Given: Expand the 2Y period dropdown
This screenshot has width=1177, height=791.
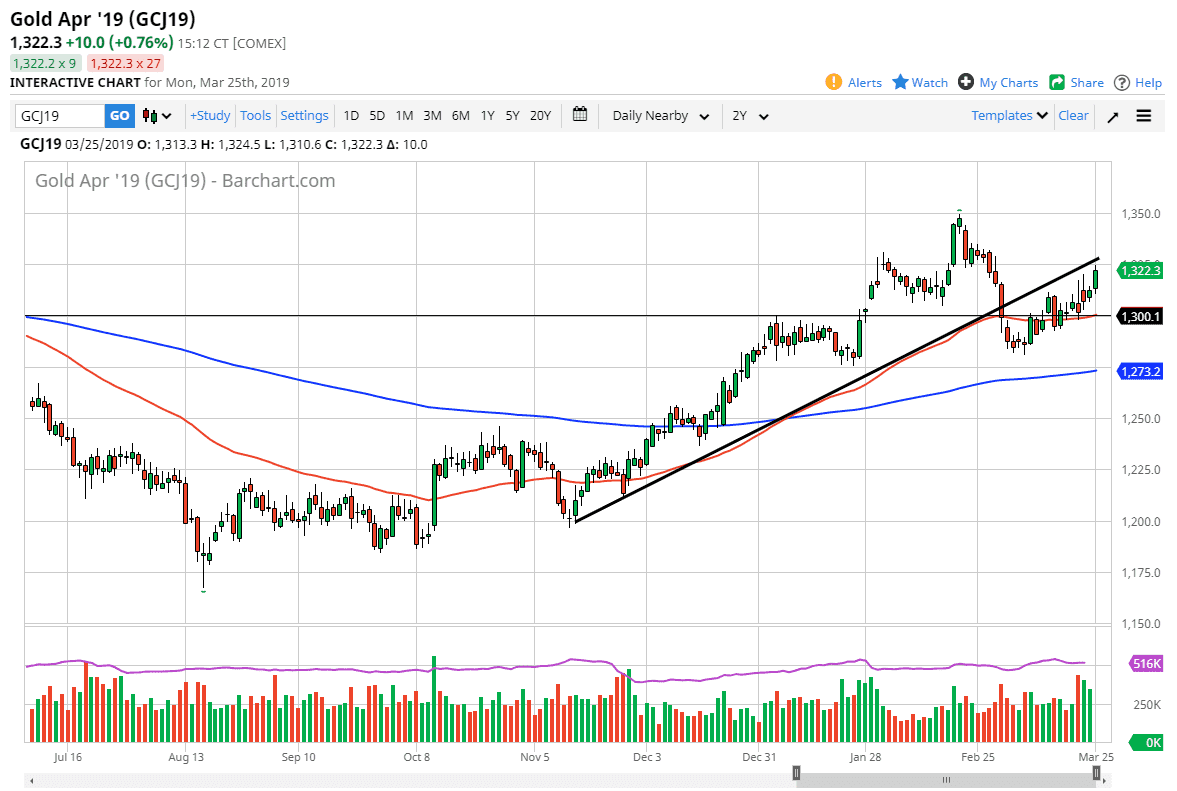Looking at the screenshot, I should pos(750,116).
